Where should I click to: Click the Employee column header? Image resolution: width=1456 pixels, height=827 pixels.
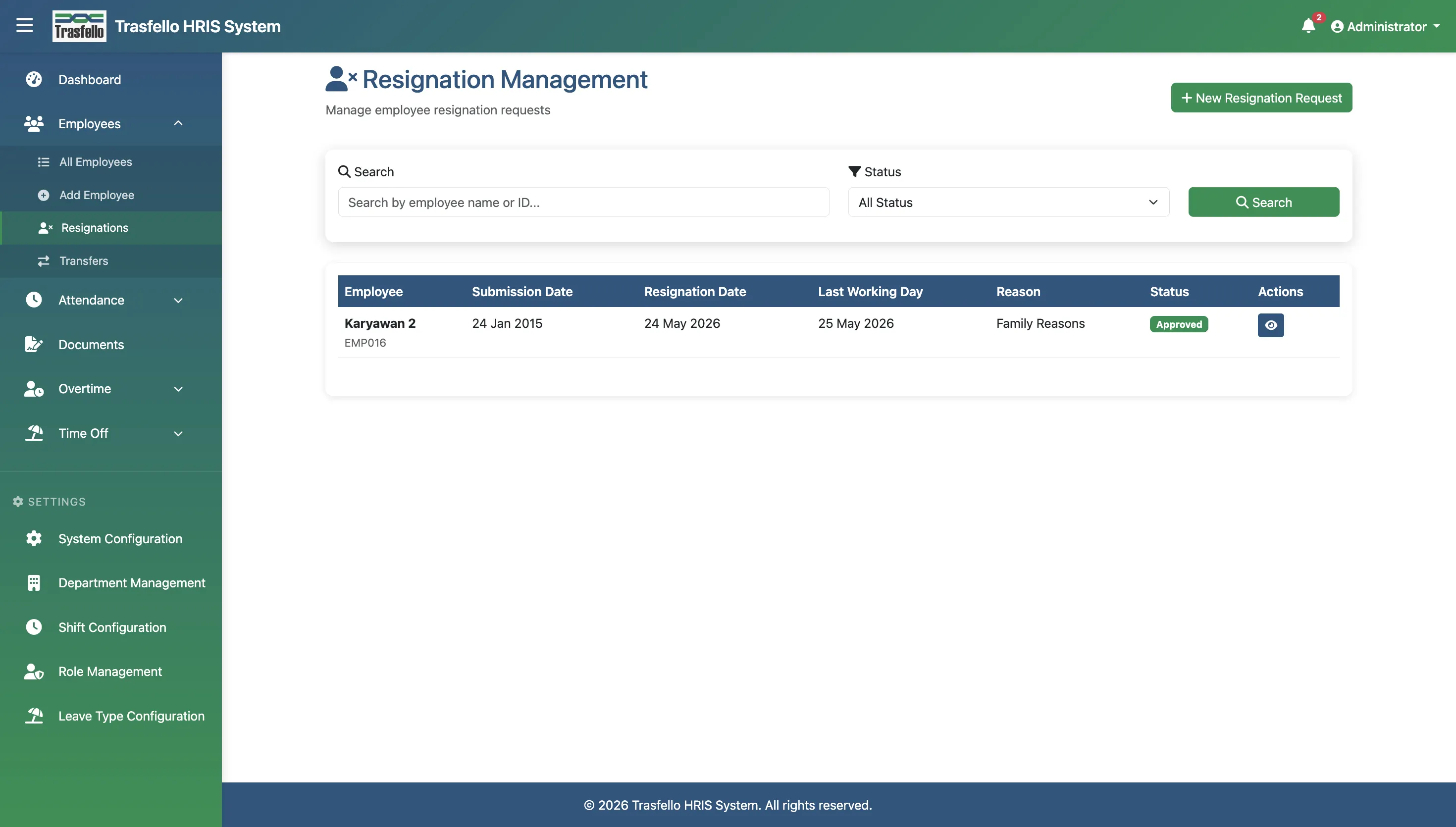[373, 291]
